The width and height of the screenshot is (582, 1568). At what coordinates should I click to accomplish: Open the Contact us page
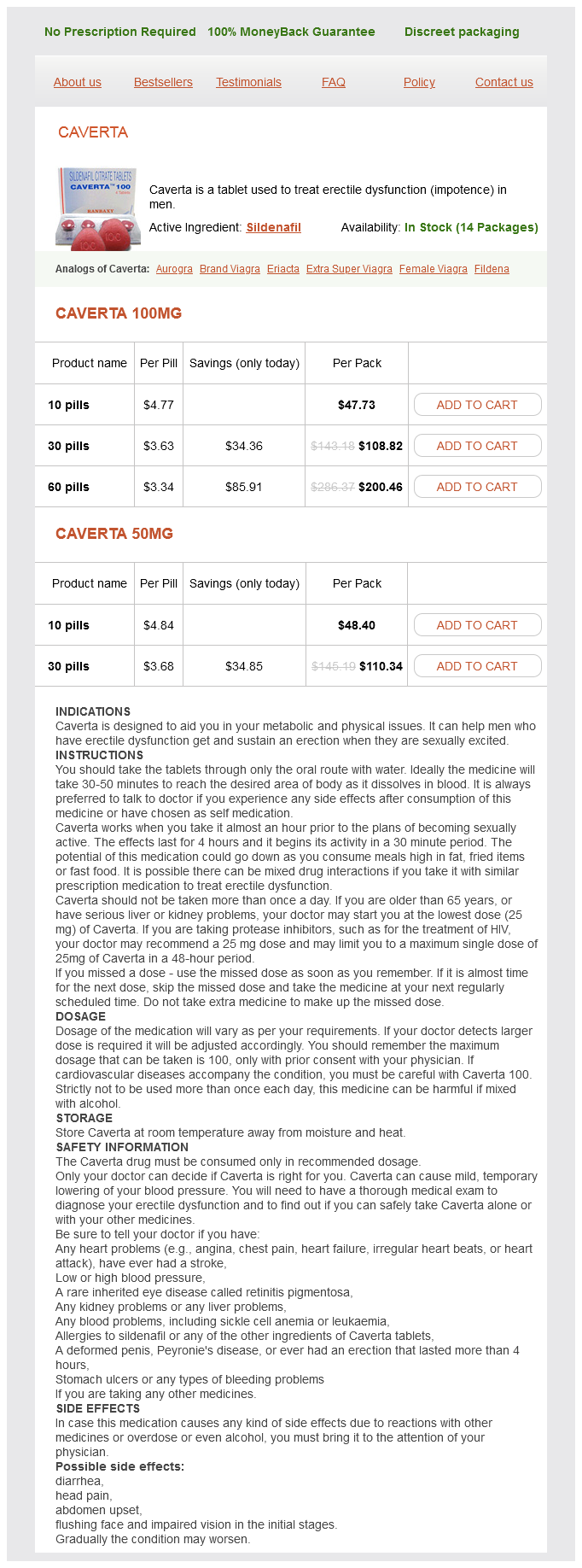click(504, 82)
